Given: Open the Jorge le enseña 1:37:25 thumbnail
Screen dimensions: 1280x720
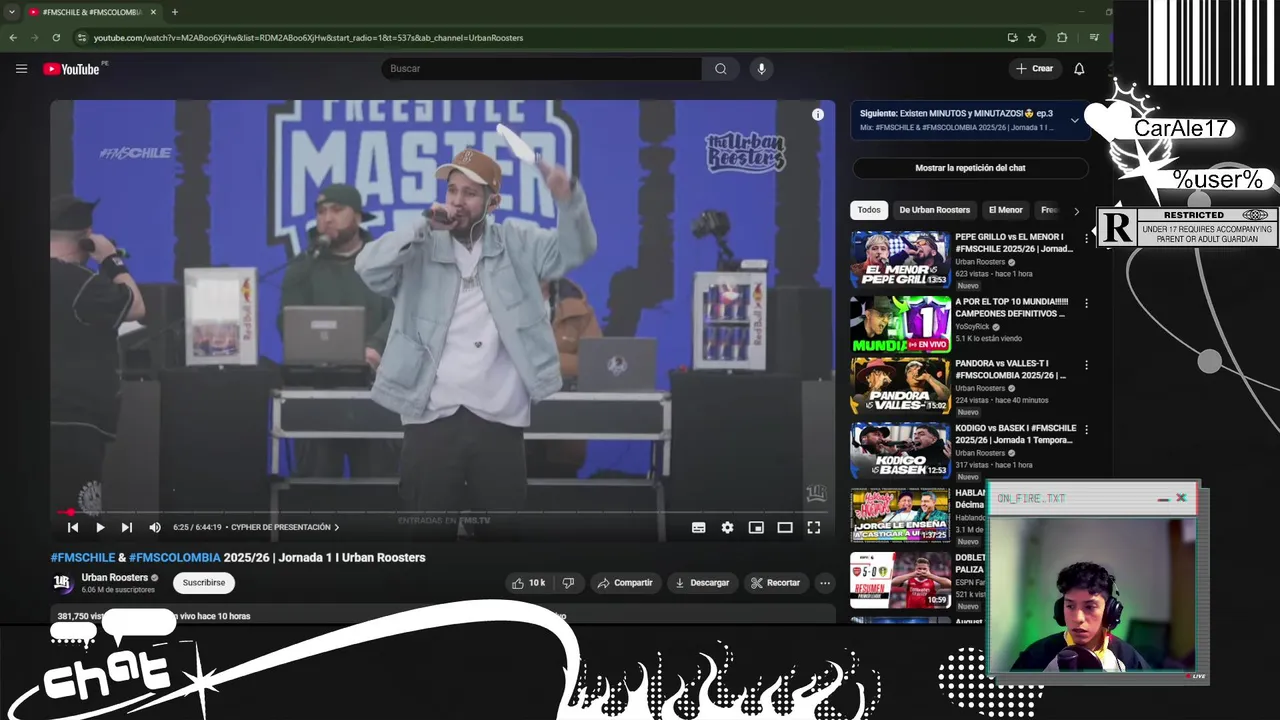Looking at the screenshot, I should pos(900,515).
